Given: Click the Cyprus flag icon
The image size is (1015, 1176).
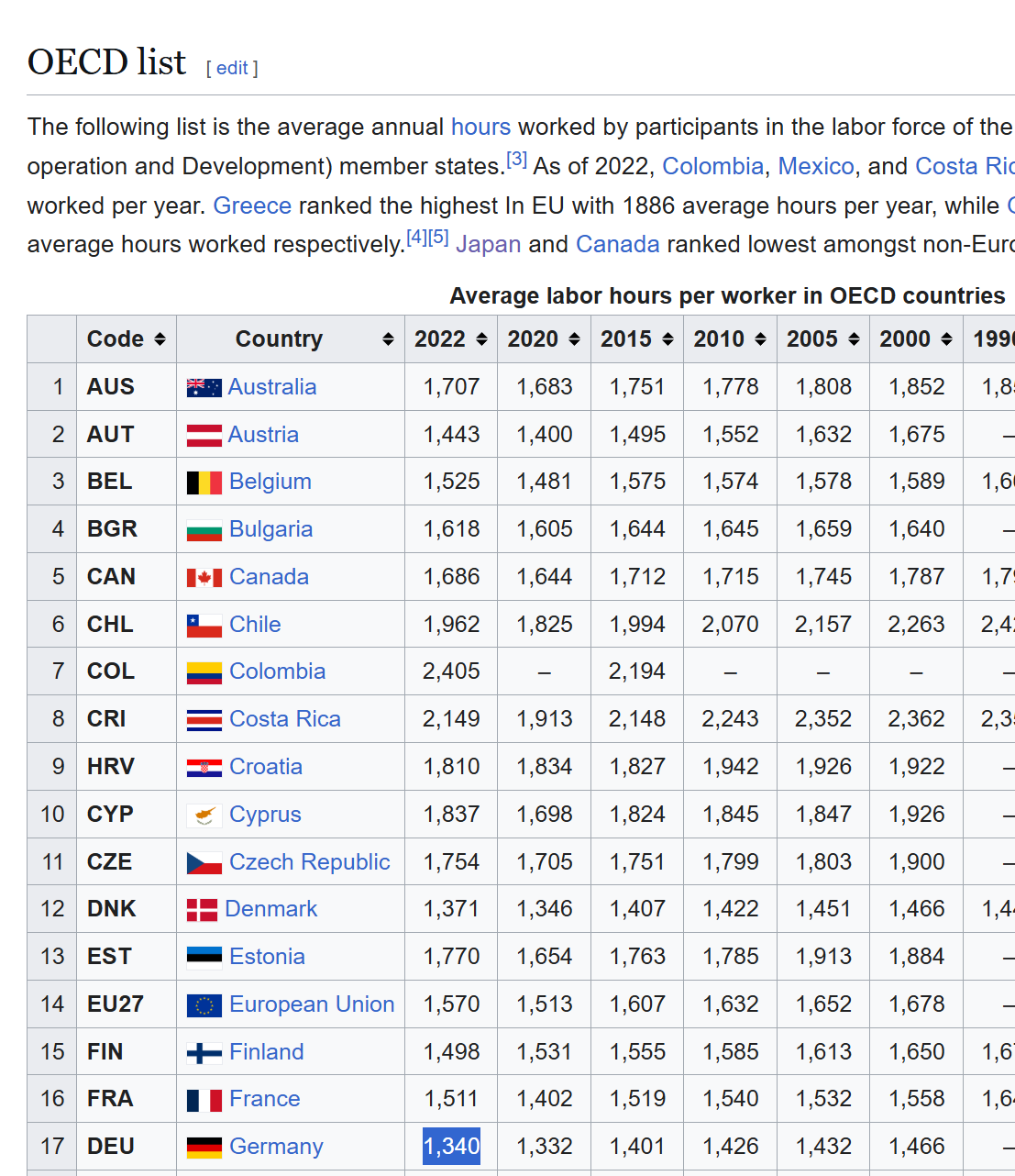Looking at the screenshot, I should (x=204, y=815).
